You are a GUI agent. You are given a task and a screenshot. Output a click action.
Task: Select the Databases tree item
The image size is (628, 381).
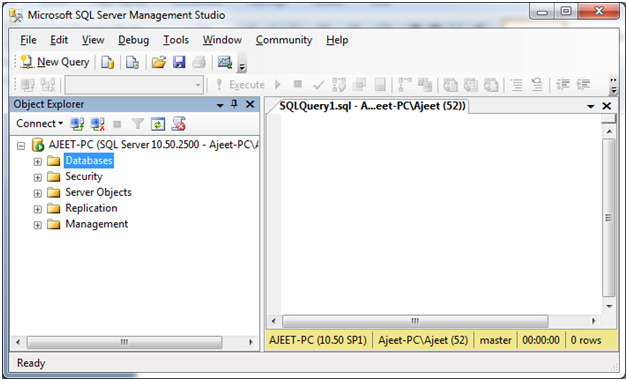tap(89, 161)
